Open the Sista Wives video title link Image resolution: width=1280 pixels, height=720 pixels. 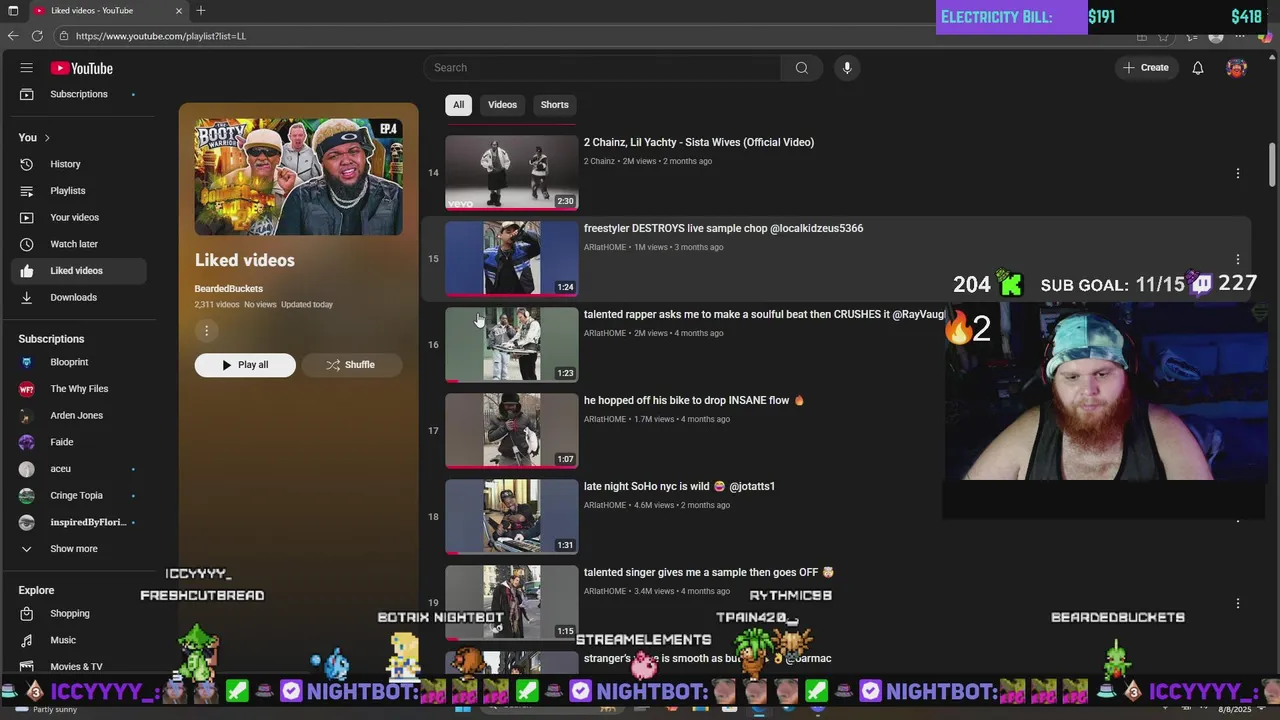pyautogui.click(x=699, y=142)
